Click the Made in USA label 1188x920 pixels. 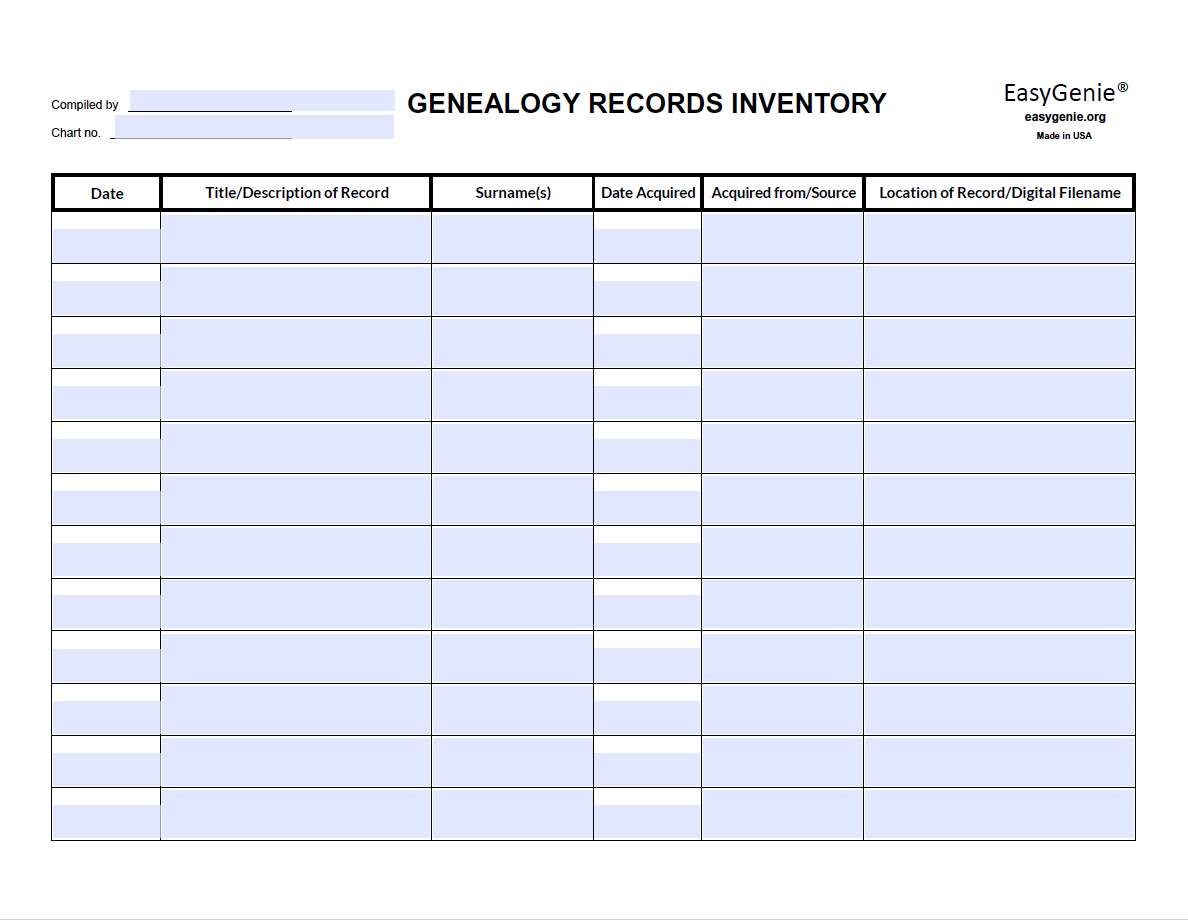[1064, 135]
